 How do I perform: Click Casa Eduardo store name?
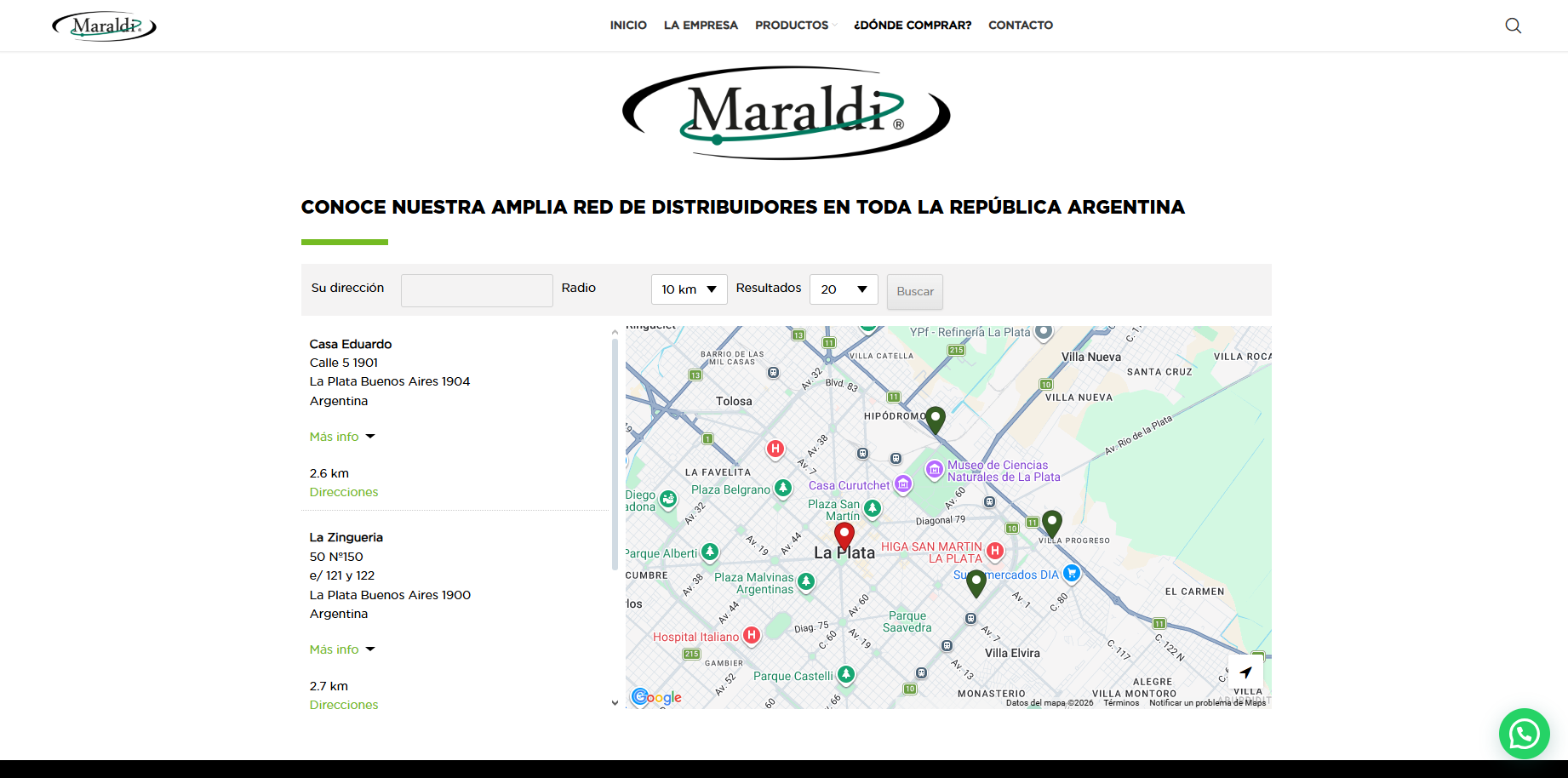(x=351, y=344)
